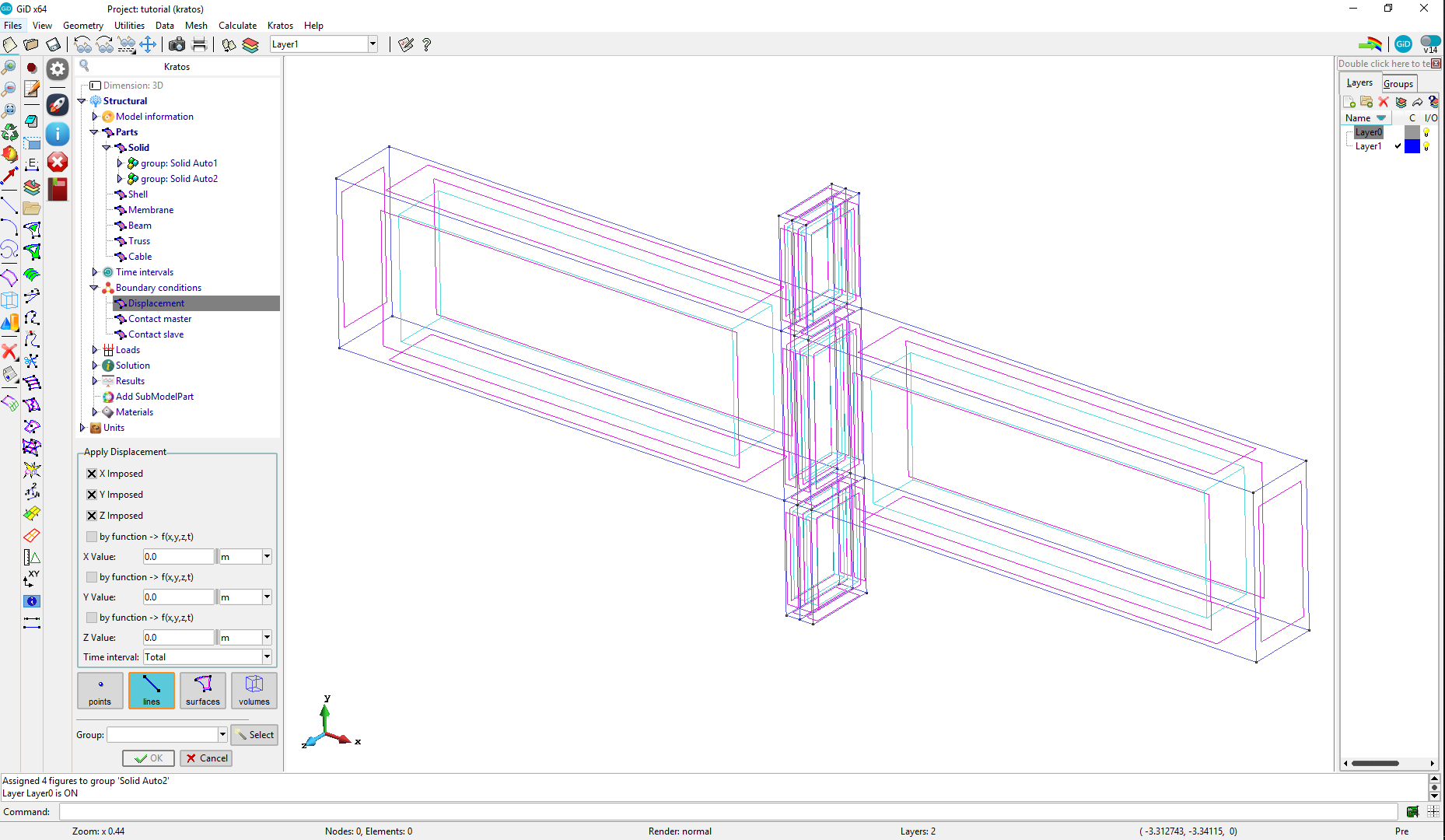Click the Command input field

pos(728,812)
